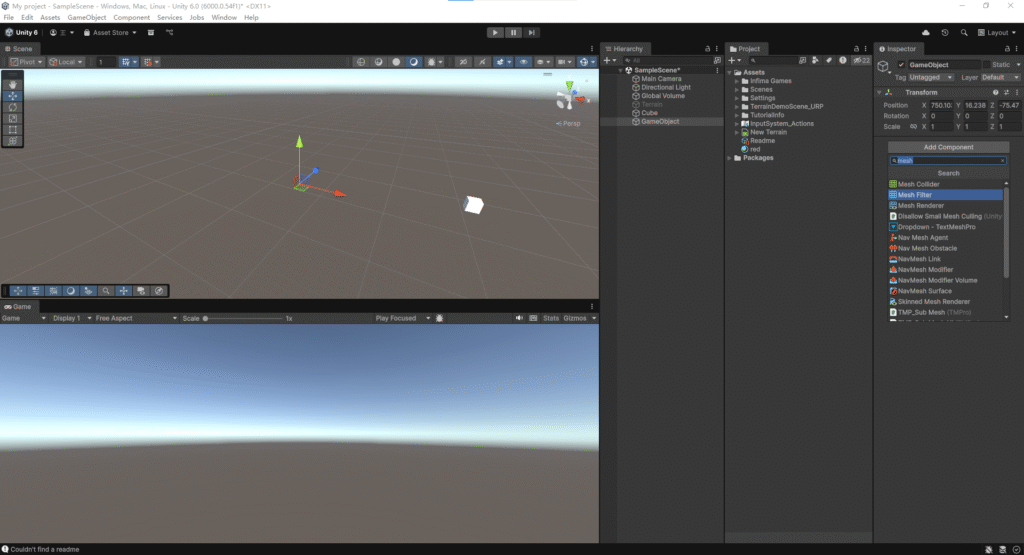Click the Scene orientation gizmo
The width and height of the screenshot is (1024, 555).
click(570, 97)
